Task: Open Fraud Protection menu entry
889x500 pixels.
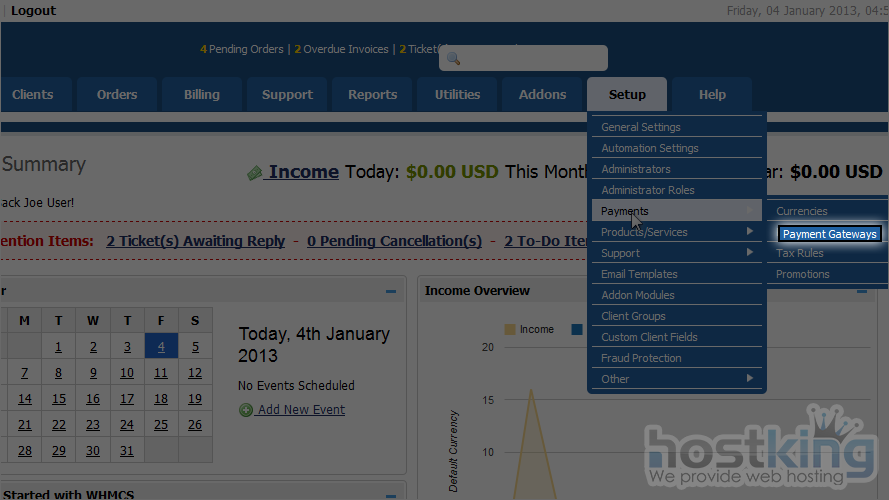Action: click(641, 358)
